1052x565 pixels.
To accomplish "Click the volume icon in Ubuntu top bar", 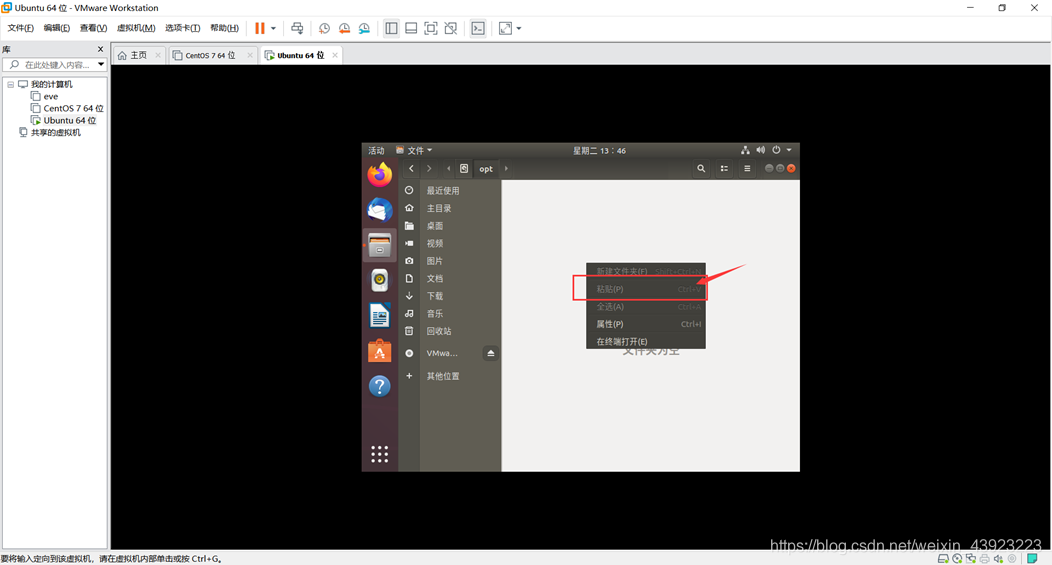I will coord(760,150).
